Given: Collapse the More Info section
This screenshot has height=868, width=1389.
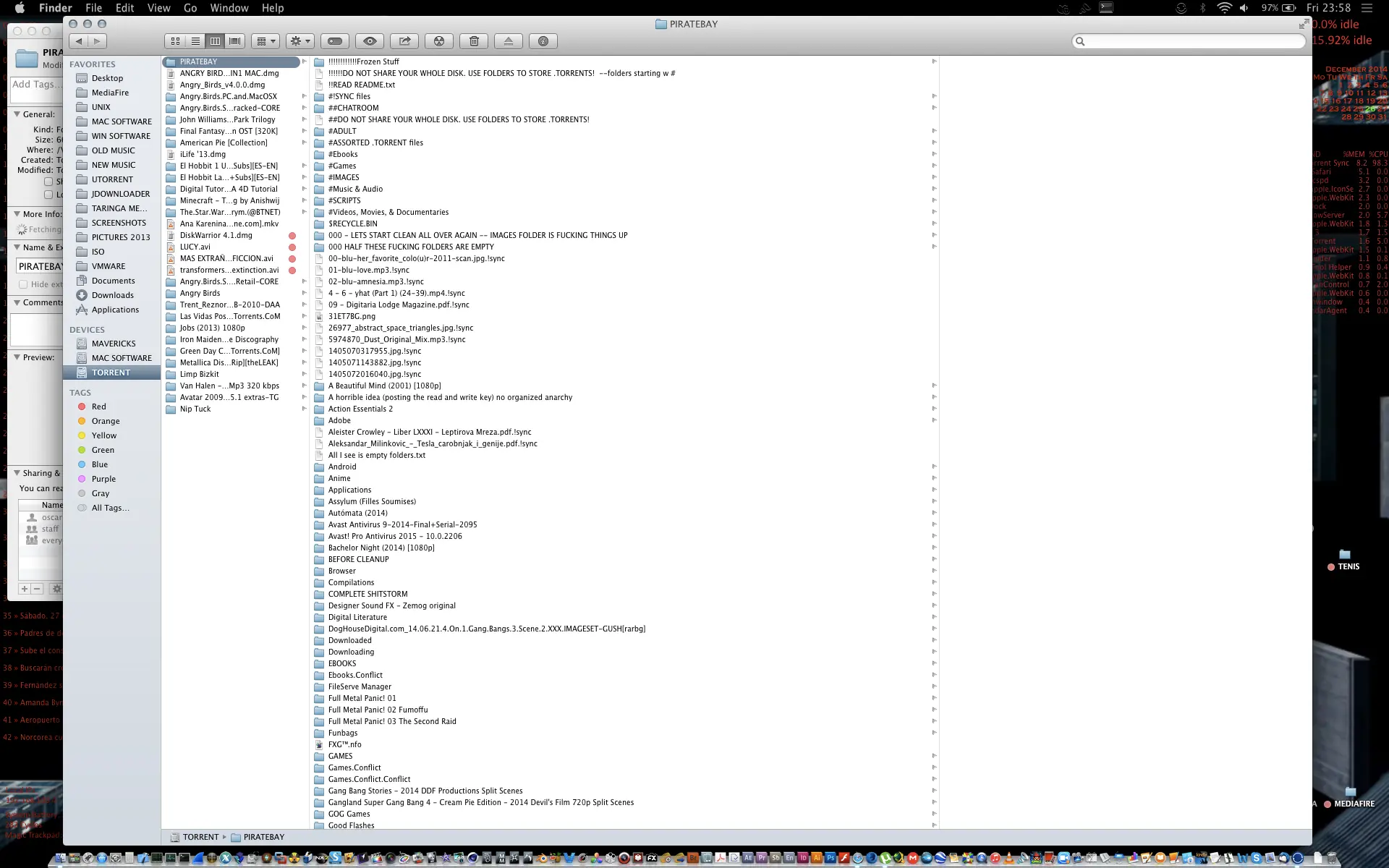Looking at the screenshot, I should 17,214.
